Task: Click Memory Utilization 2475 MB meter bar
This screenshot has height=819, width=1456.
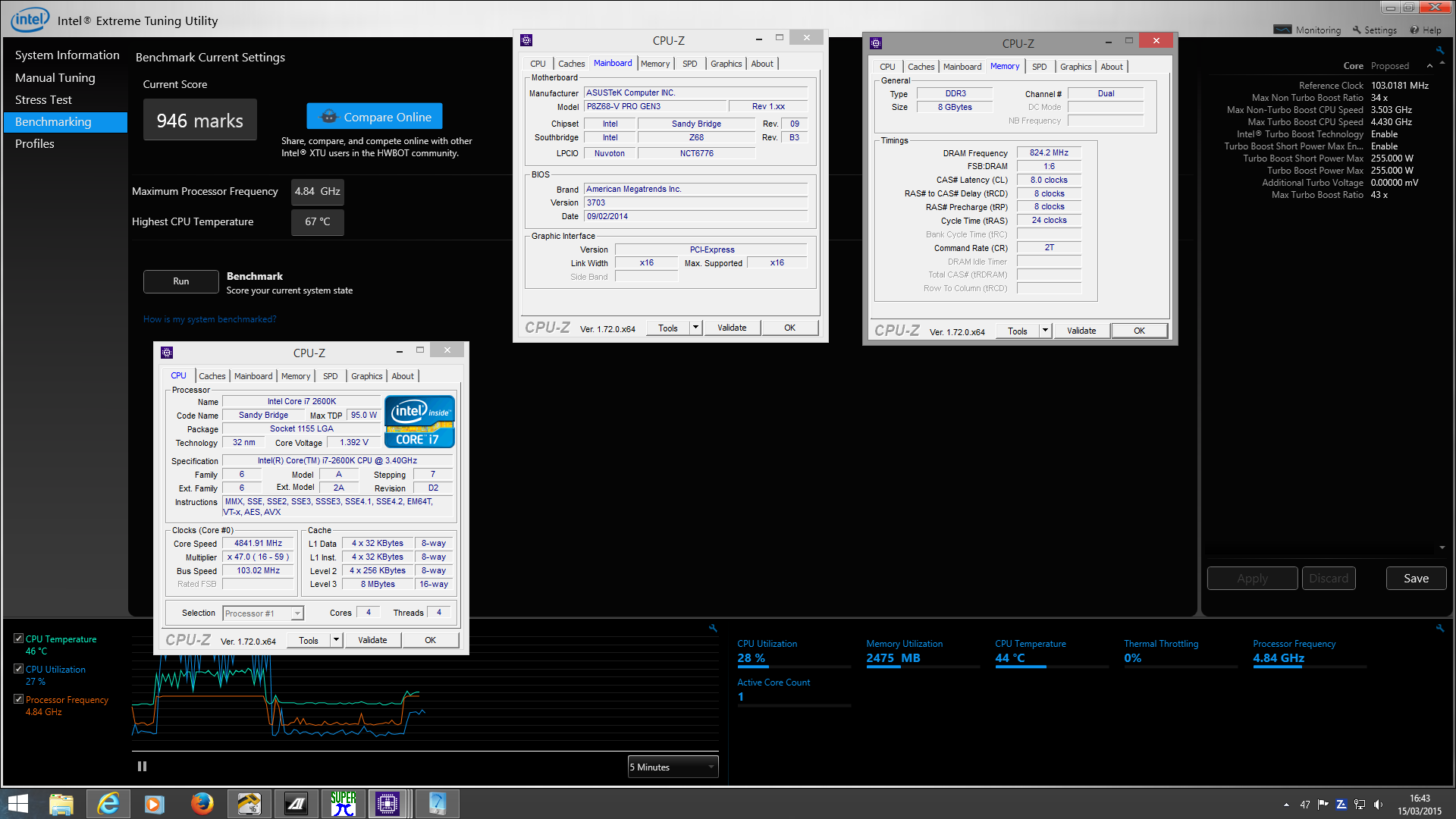Action: coord(923,667)
